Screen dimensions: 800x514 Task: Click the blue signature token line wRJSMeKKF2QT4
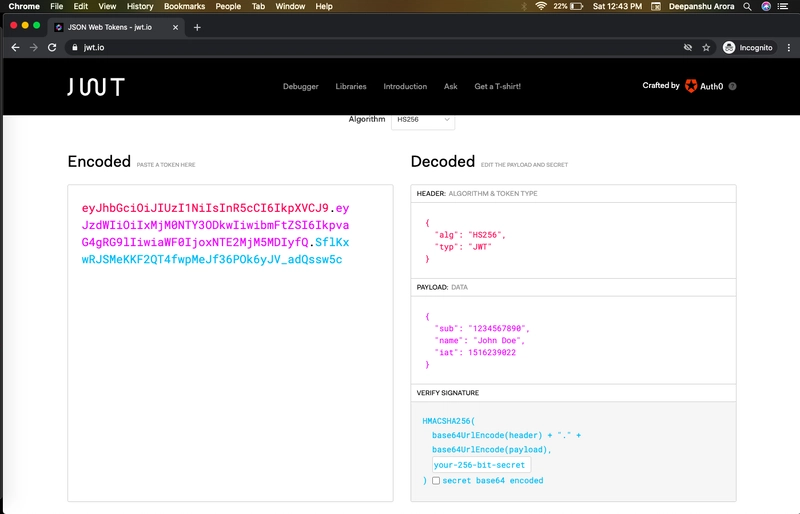click(212, 259)
